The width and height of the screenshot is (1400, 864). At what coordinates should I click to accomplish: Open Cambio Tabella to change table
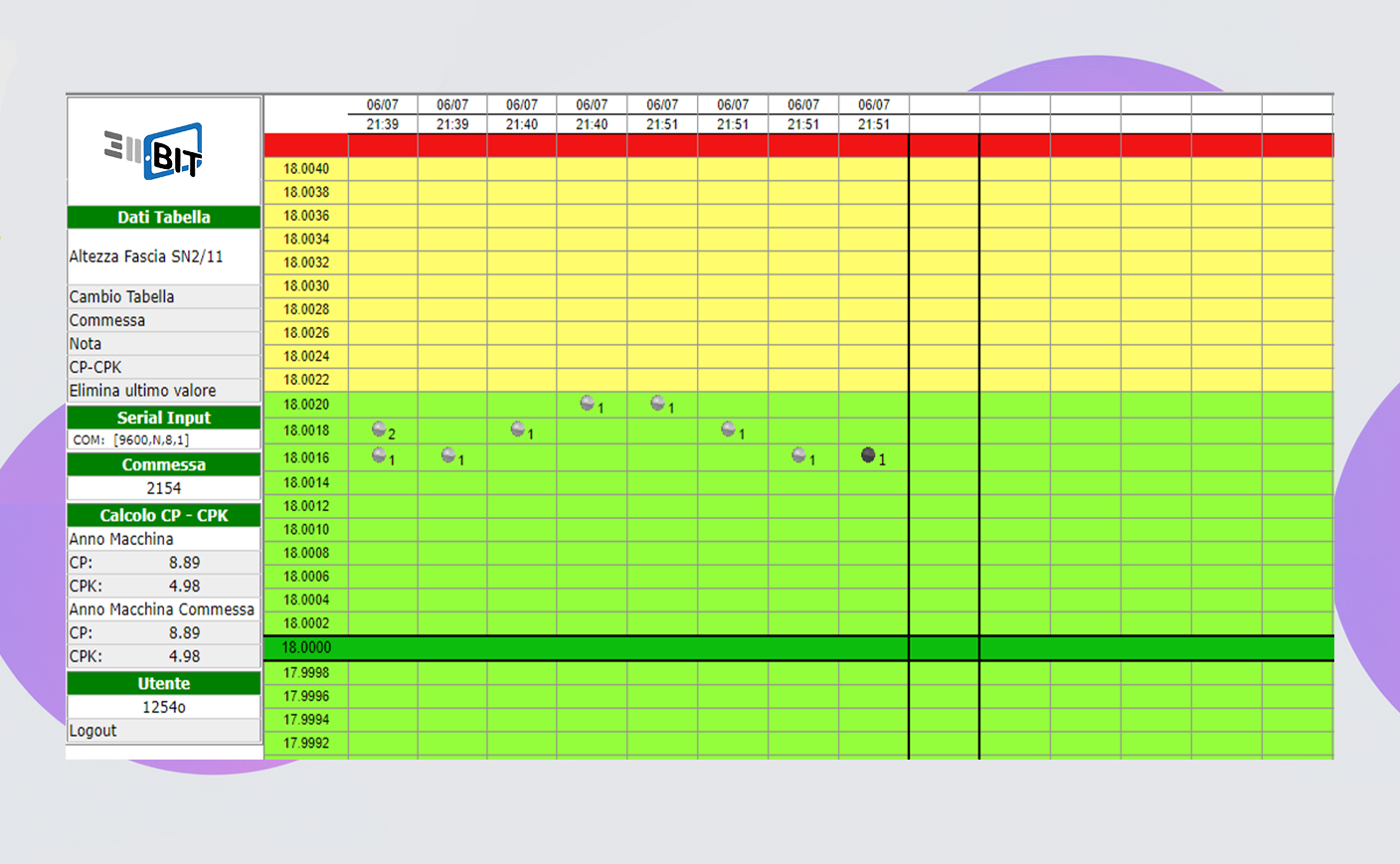point(164,296)
